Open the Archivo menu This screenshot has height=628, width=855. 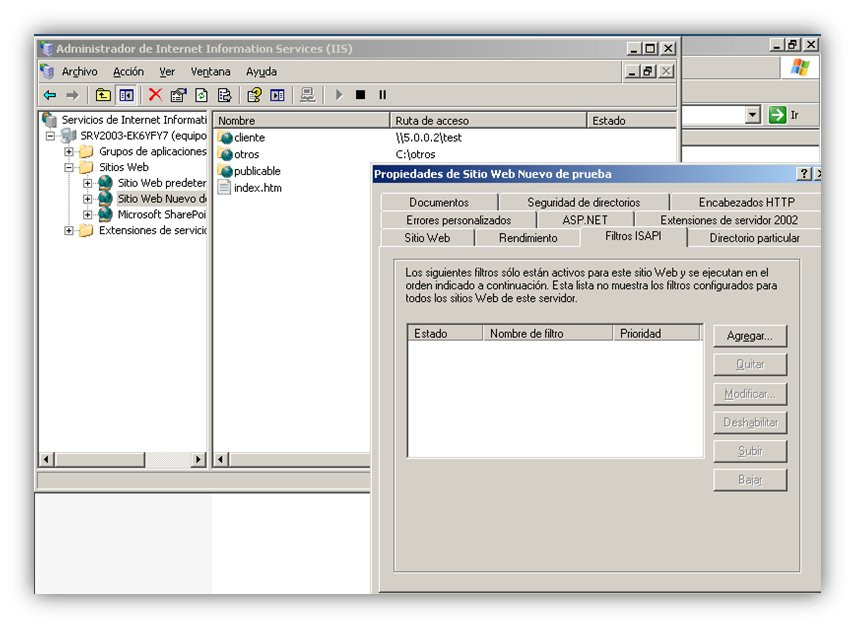pos(80,71)
